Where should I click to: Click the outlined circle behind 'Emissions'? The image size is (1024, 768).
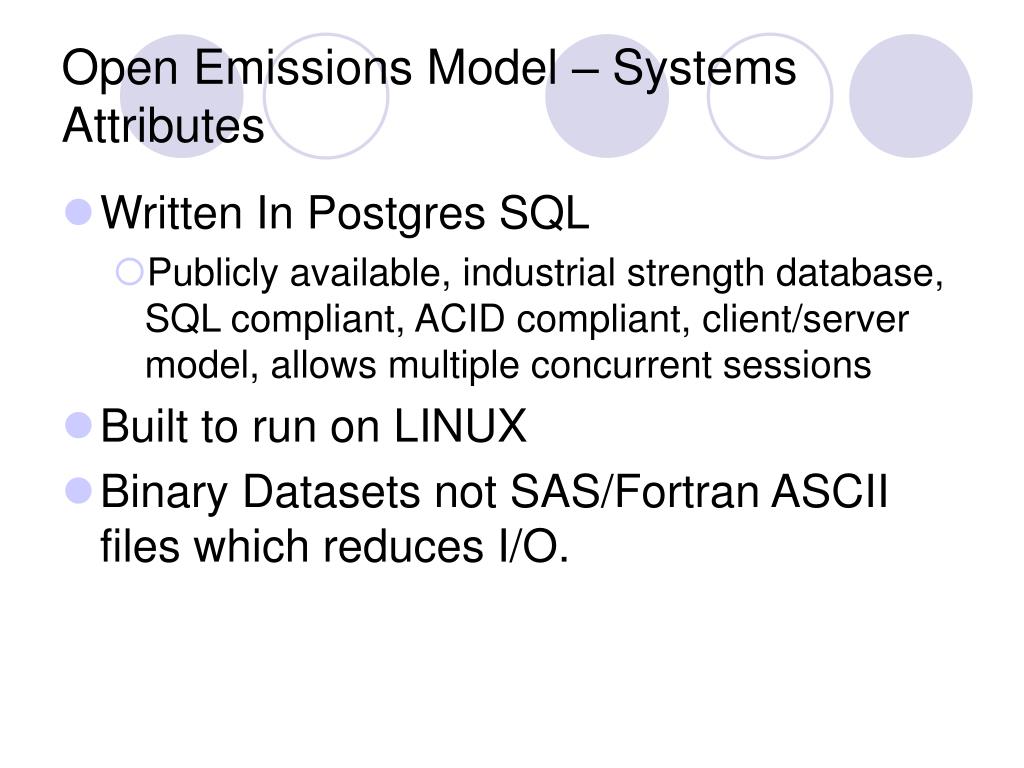click(326, 96)
